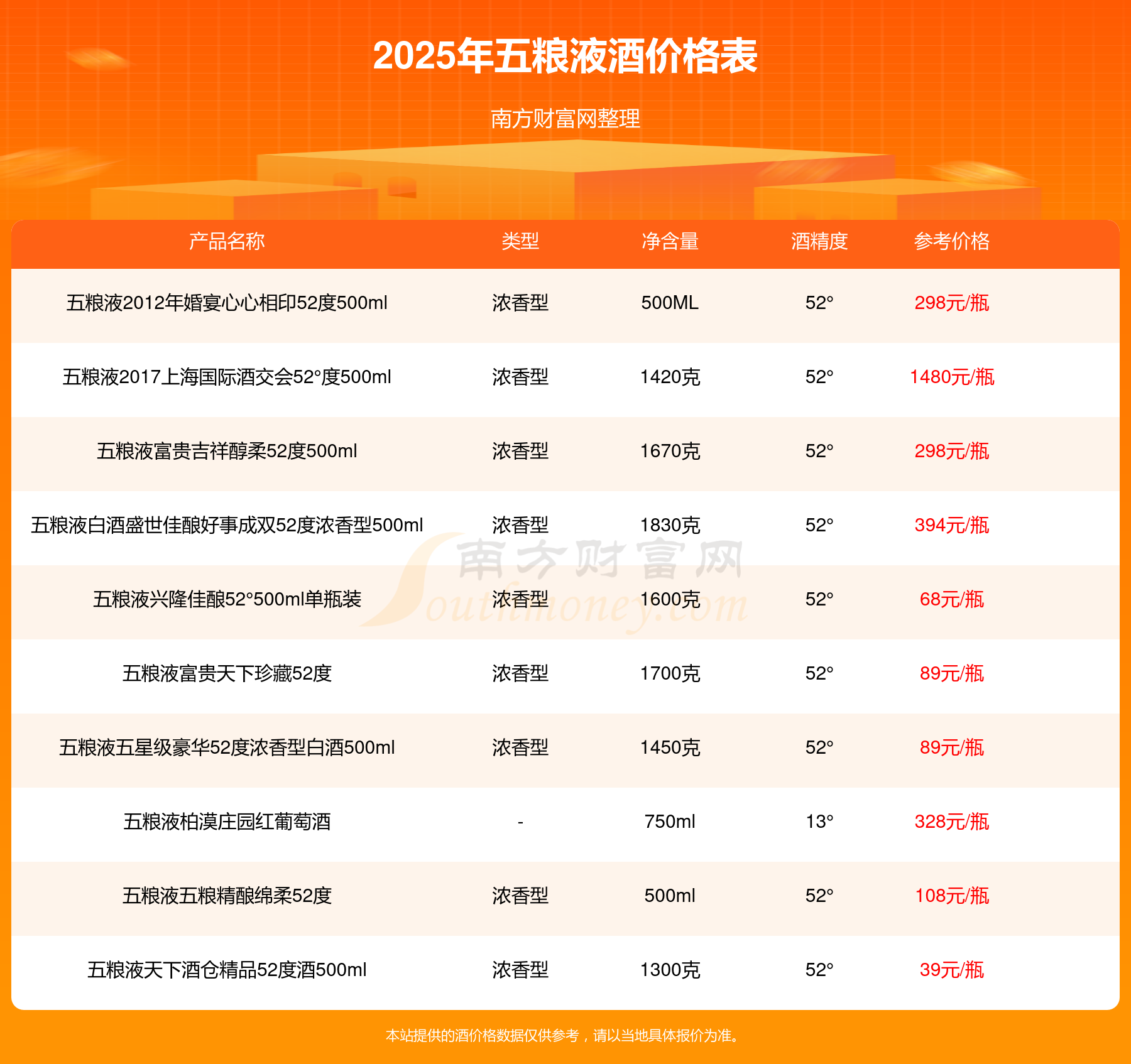Click the 1450克 net content cell
1131x1064 pixels.
click(x=670, y=747)
